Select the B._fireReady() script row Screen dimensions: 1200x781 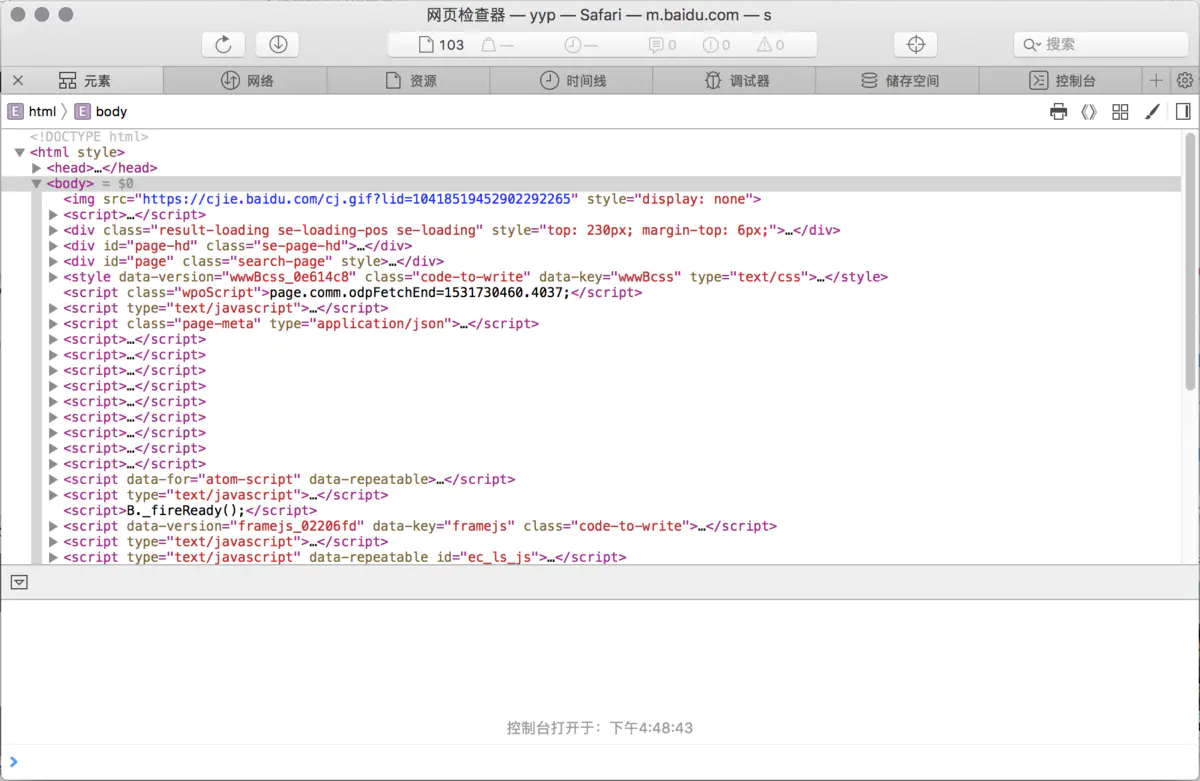(x=189, y=510)
